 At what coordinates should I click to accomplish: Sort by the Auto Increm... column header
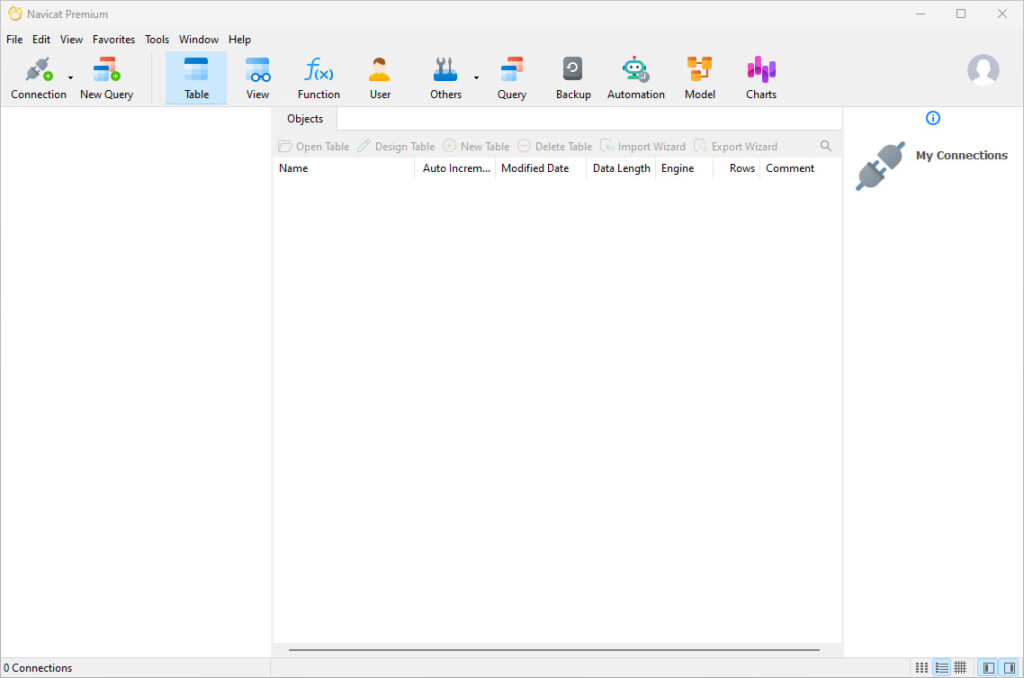(x=455, y=169)
